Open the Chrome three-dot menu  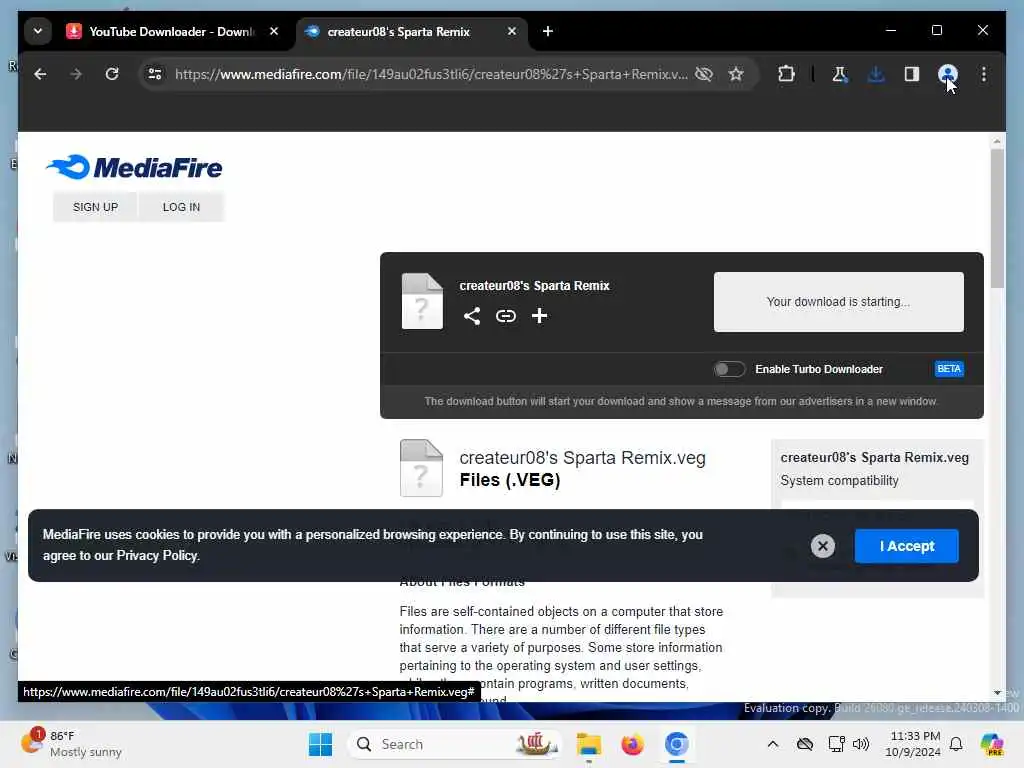pyautogui.click(x=984, y=74)
